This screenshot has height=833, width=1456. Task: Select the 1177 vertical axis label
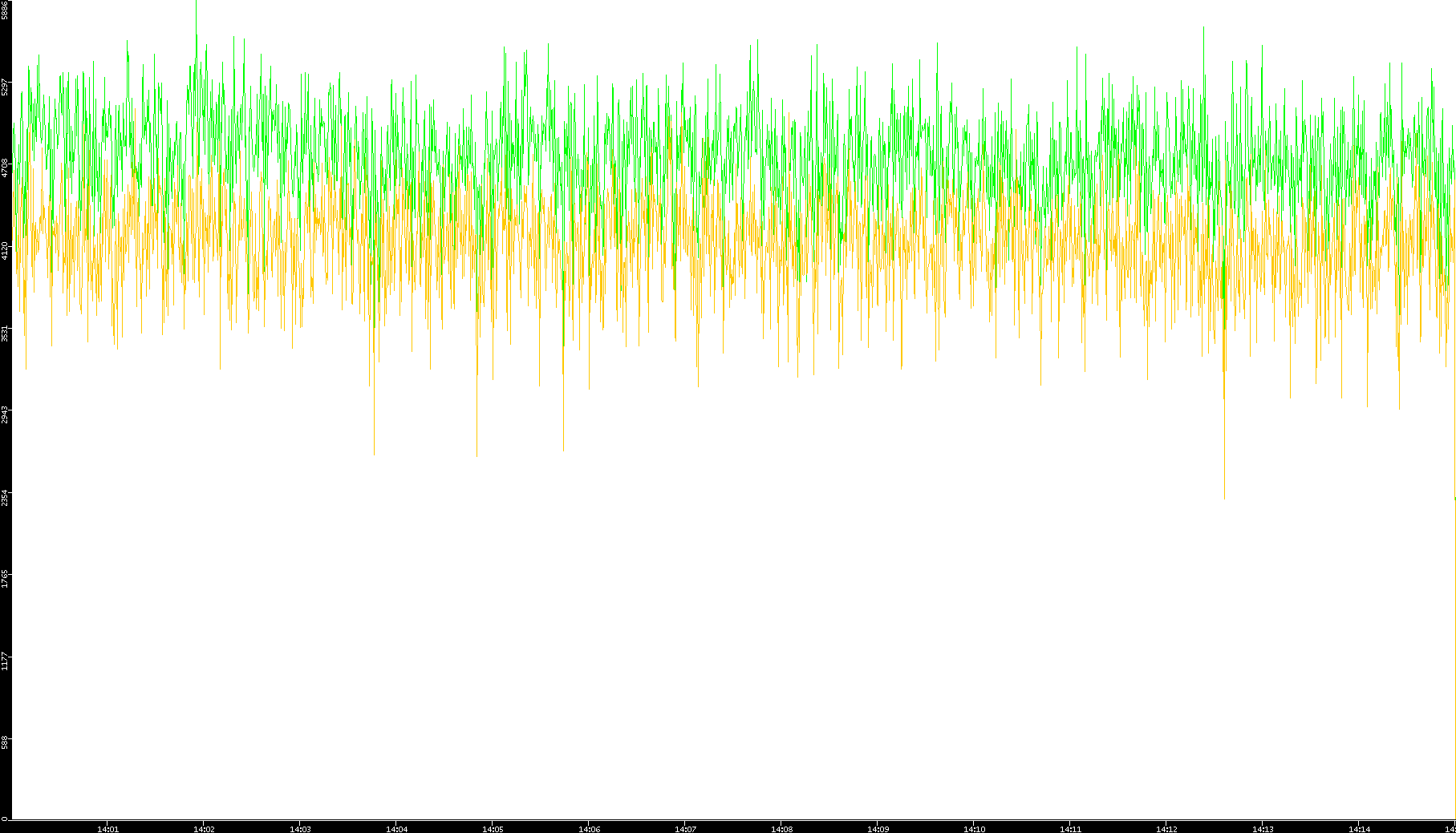[5, 661]
